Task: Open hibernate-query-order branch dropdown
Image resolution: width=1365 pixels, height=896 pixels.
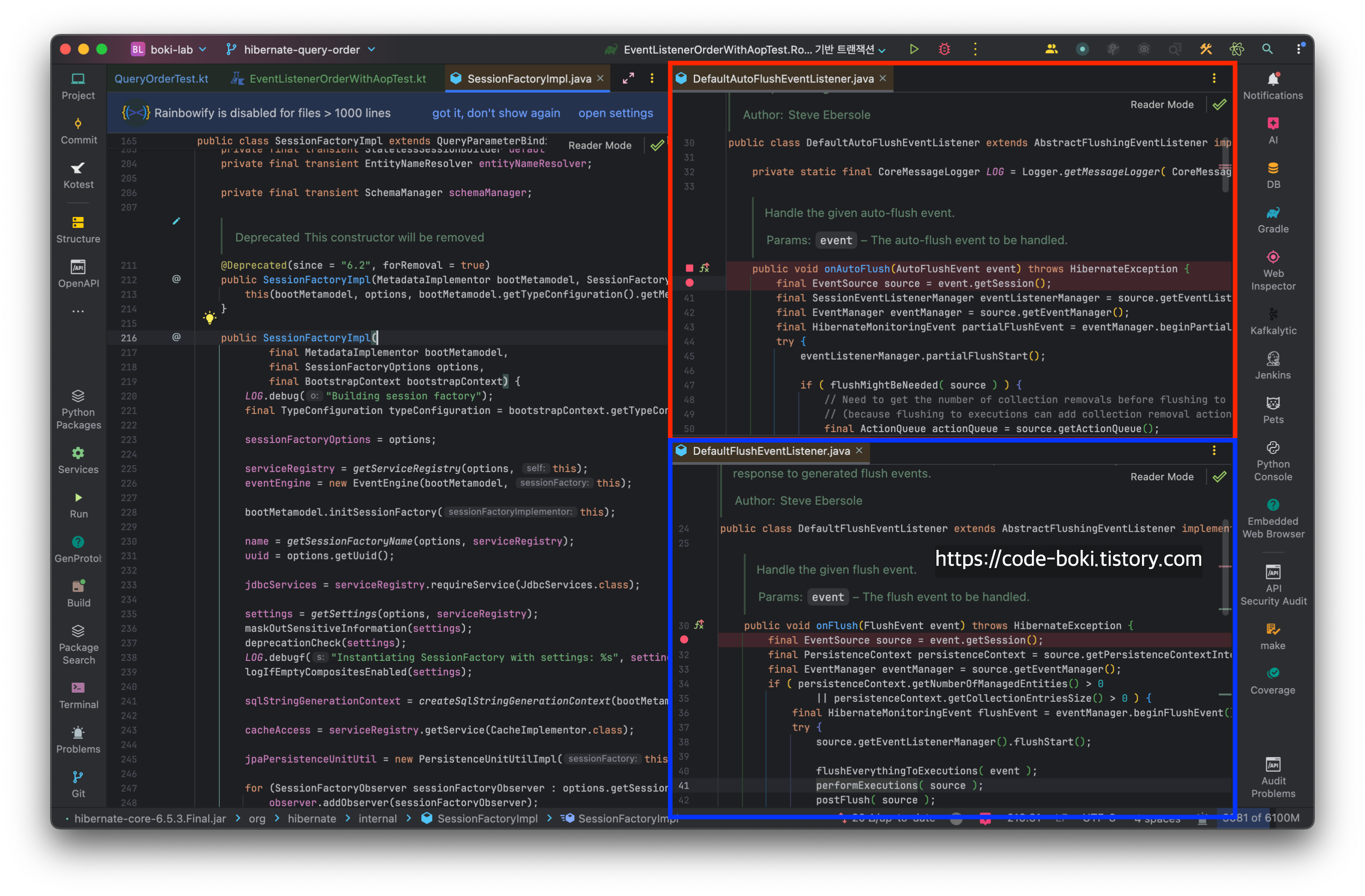Action: [301, 50]
